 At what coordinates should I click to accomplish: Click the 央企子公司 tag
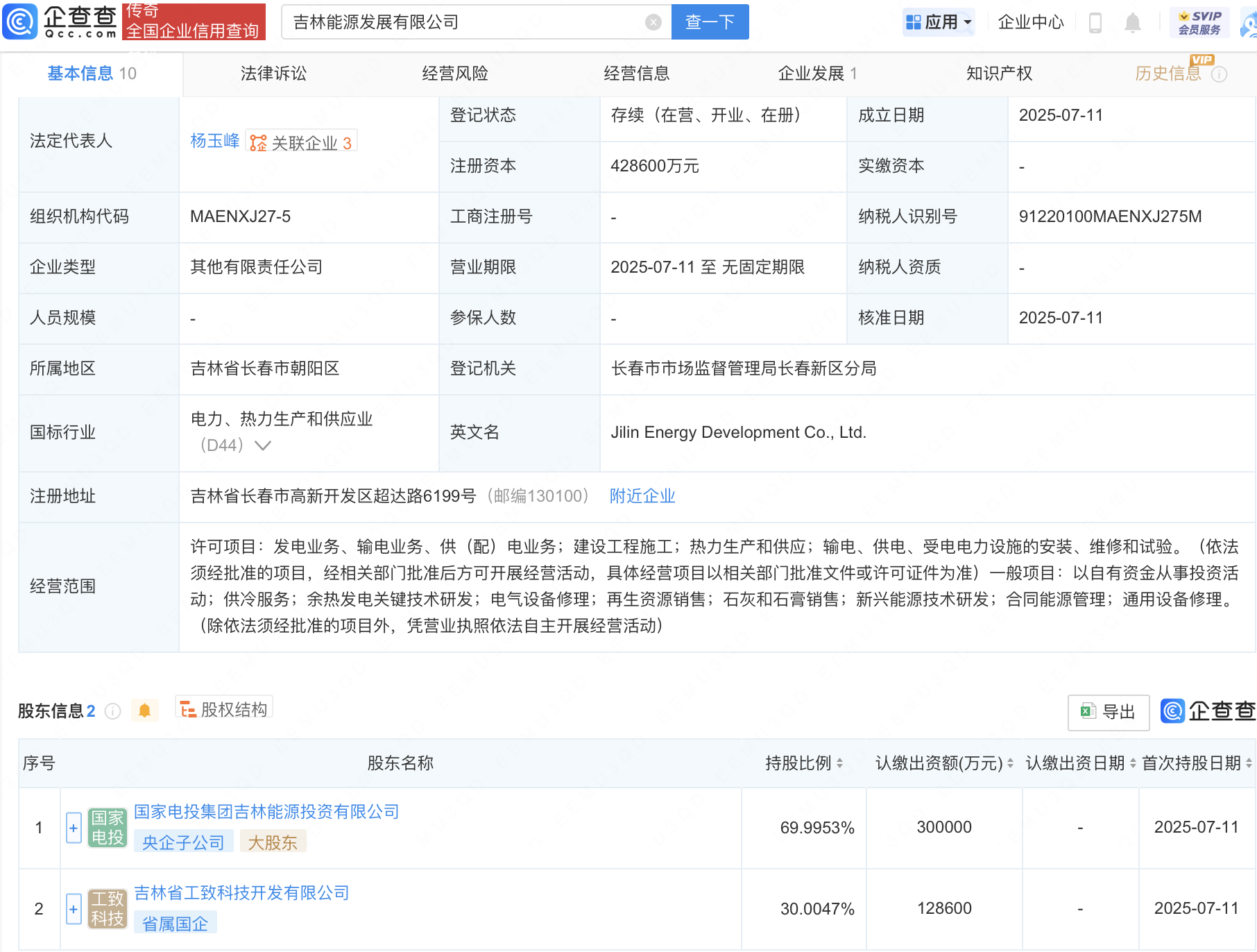click(183, 842)
